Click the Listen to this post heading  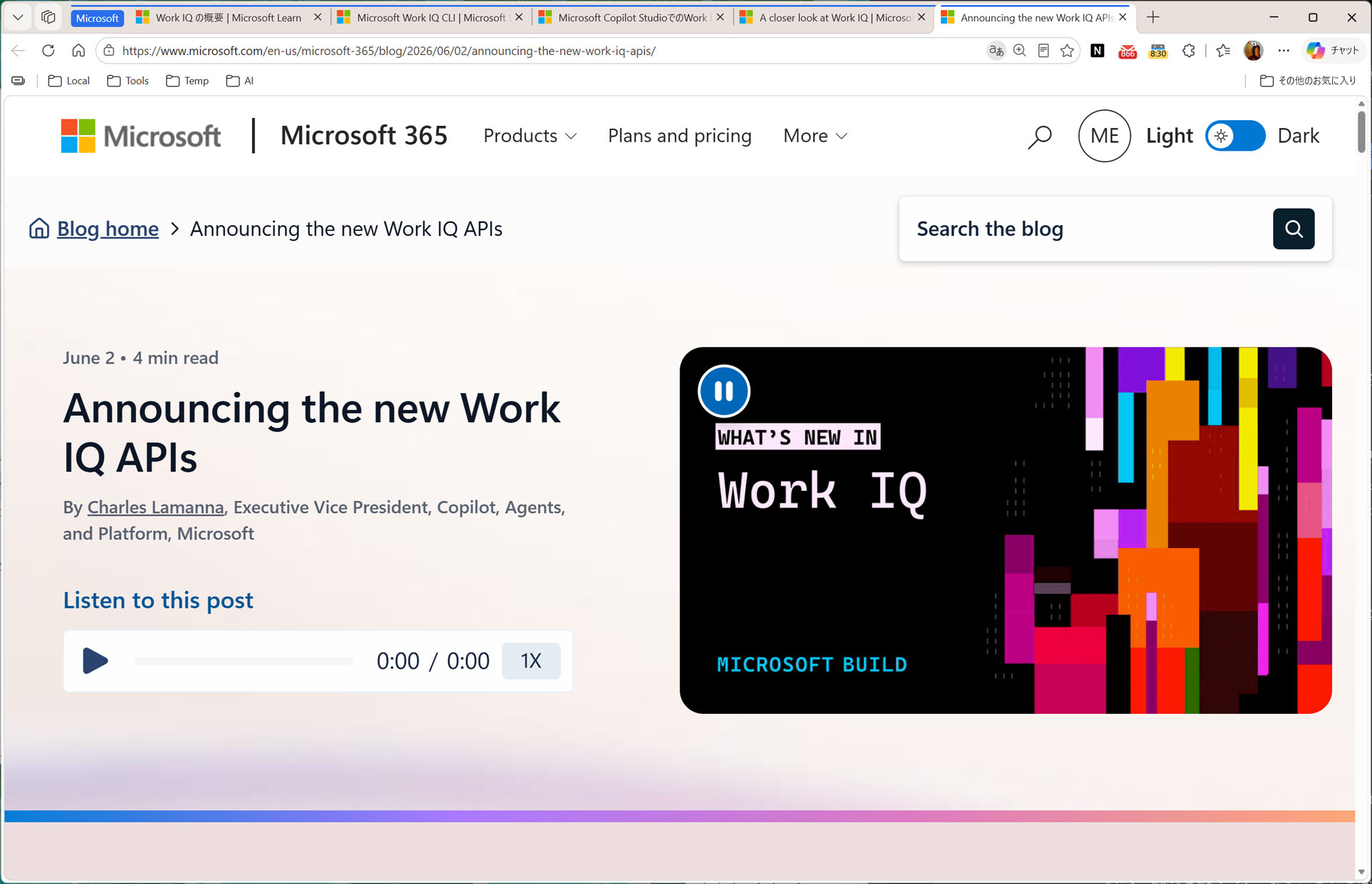click(x=158, y=600)
